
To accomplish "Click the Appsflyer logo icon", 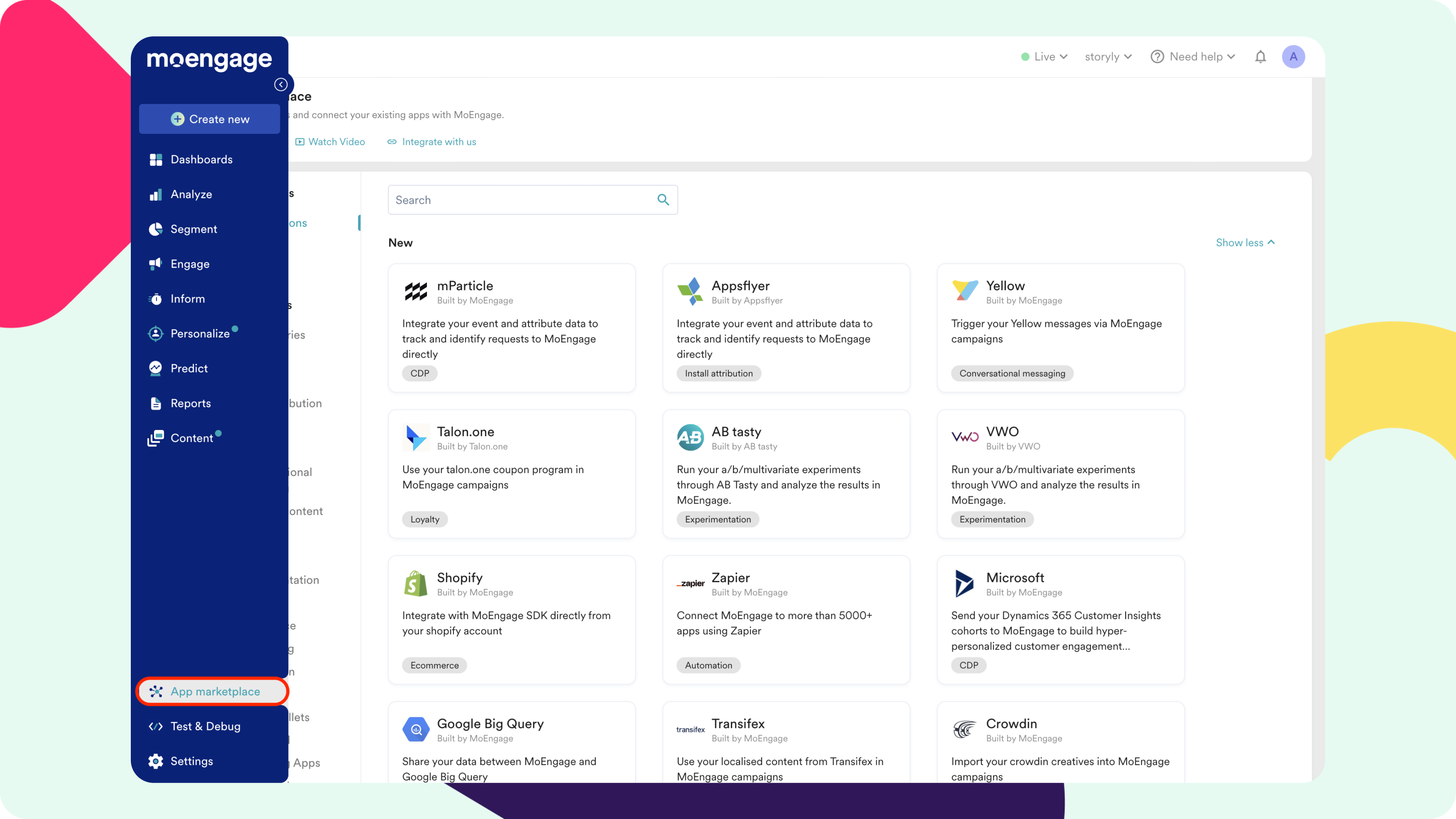I will pos(690,292).
